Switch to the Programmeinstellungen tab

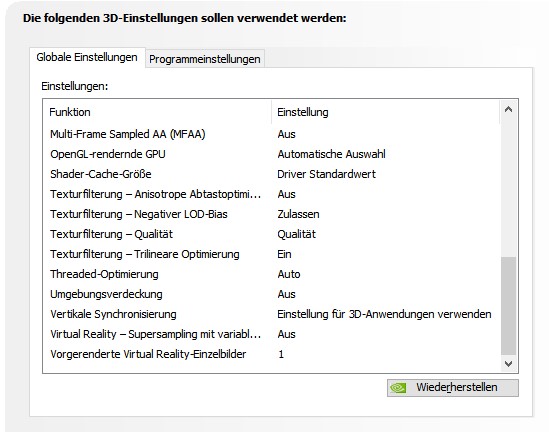[205, 59]
